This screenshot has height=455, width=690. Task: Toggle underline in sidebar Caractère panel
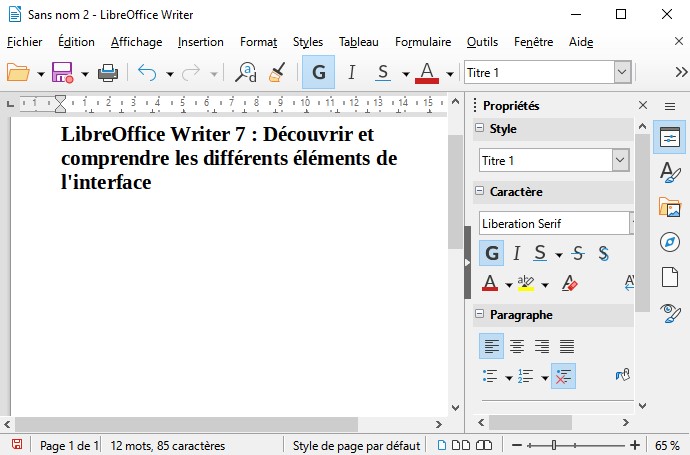(540, 253)
